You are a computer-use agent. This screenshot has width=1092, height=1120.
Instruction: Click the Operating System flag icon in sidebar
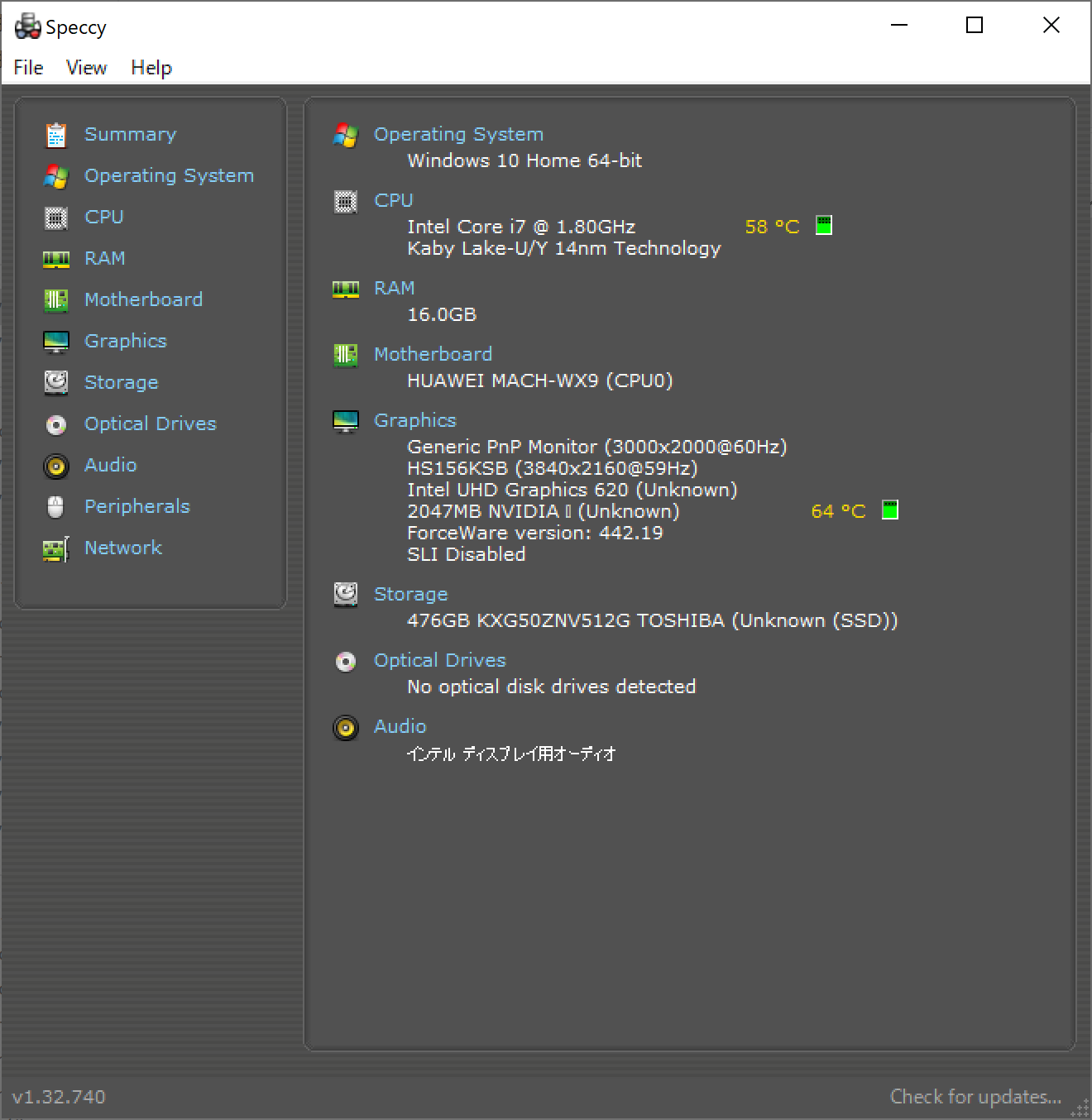55,175
